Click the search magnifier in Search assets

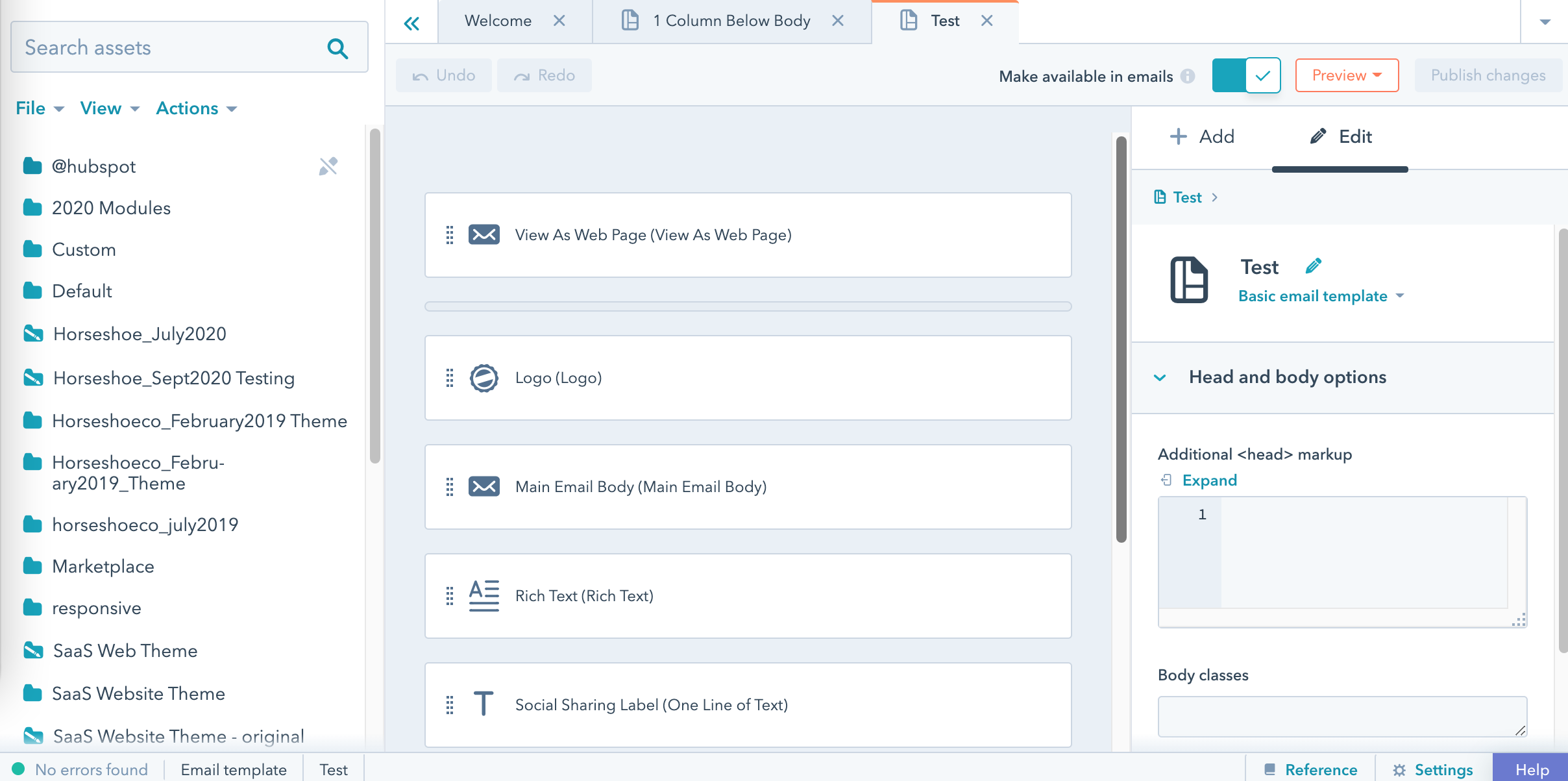(337, 47)
